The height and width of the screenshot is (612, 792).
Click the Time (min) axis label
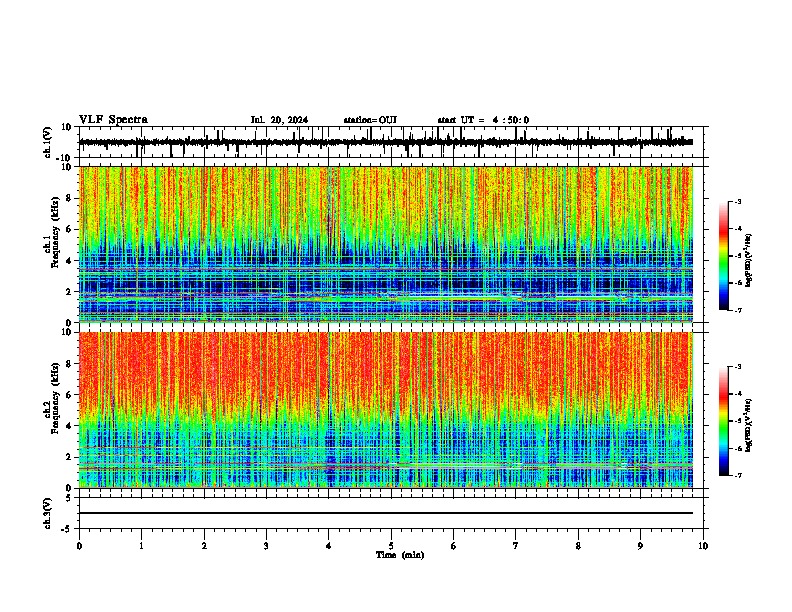400,555
